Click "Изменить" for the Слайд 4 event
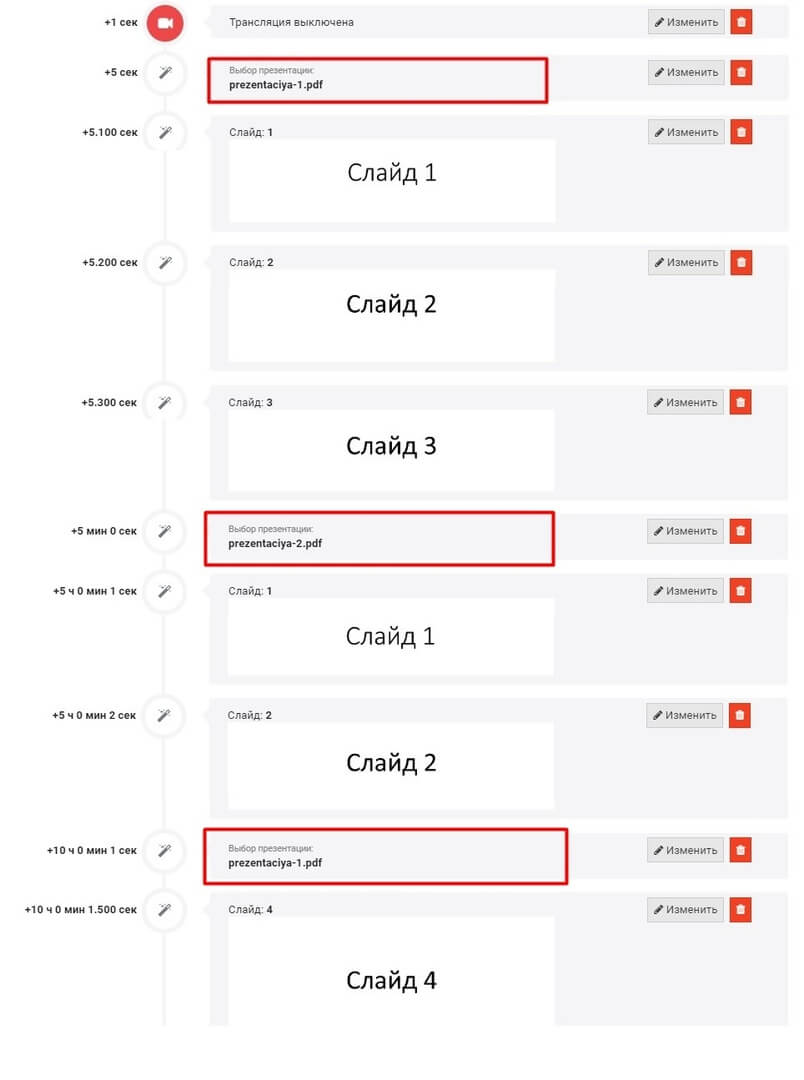The width and height of the screenshot is (804, 1080). 685,910
